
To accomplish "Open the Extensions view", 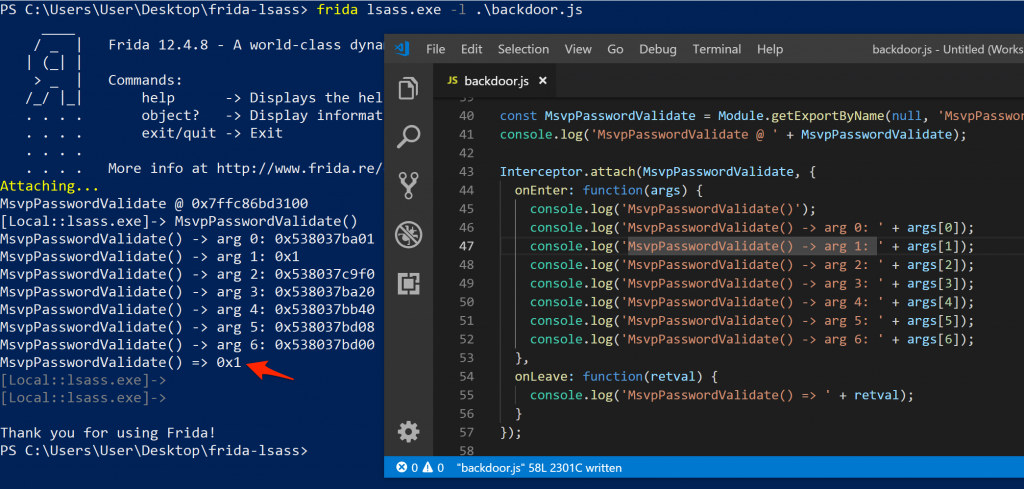I will [x=408, y=283].
